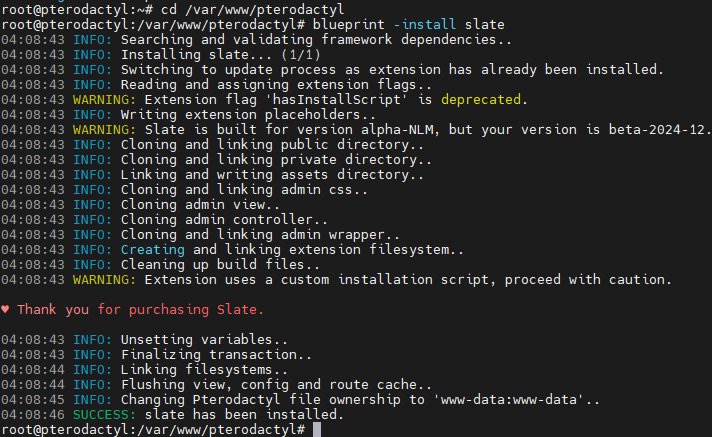712x437 pixels.
Task: Click the final 'root@pterodactyl:/var/www/pterodactyl#' prompt
Action: click(x=153, y=429)
